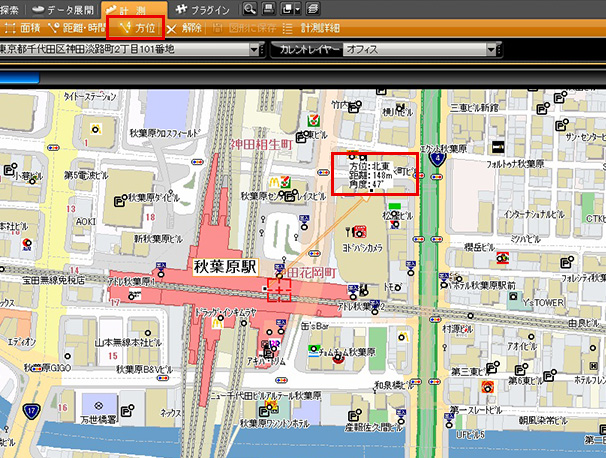
Task: Click the 神田相生町 district label
Action: pos(261,145)
